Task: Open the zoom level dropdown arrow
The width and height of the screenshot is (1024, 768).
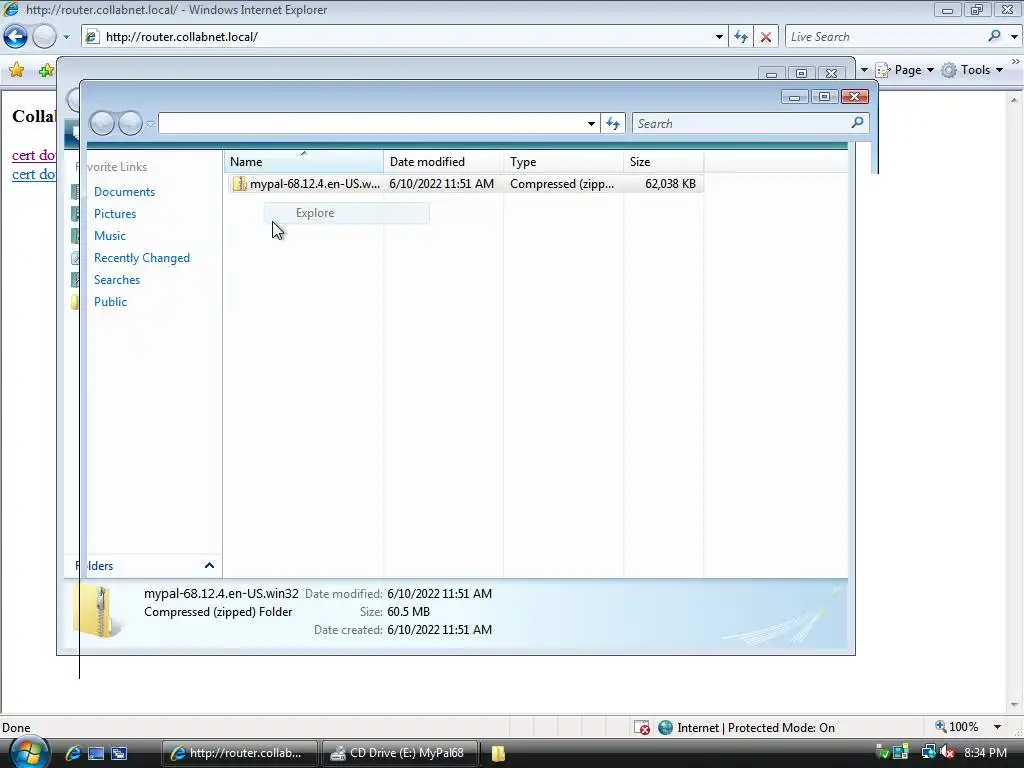Action: (997, 727)
